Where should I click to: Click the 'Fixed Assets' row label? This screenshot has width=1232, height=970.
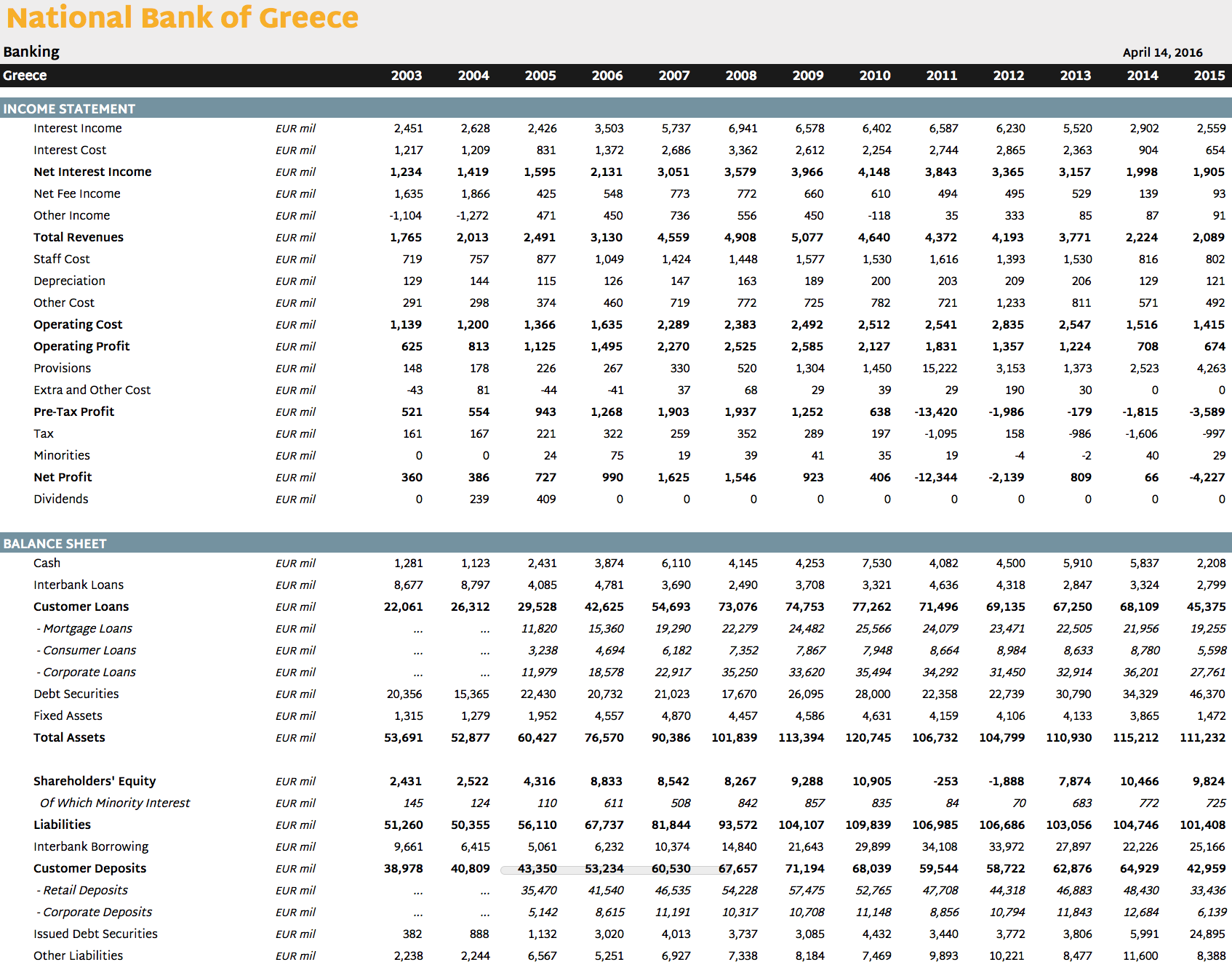tap(68, 716)
